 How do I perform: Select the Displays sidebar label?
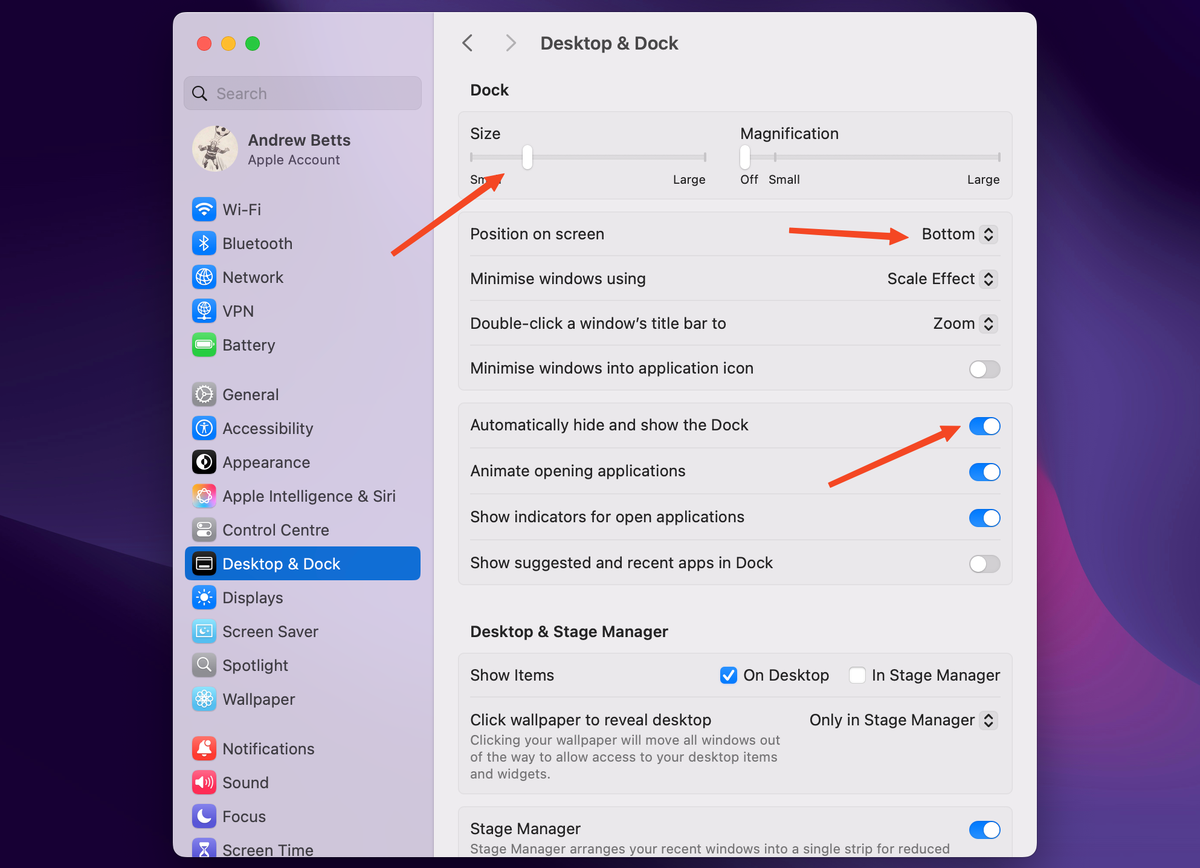coord(253,598)
